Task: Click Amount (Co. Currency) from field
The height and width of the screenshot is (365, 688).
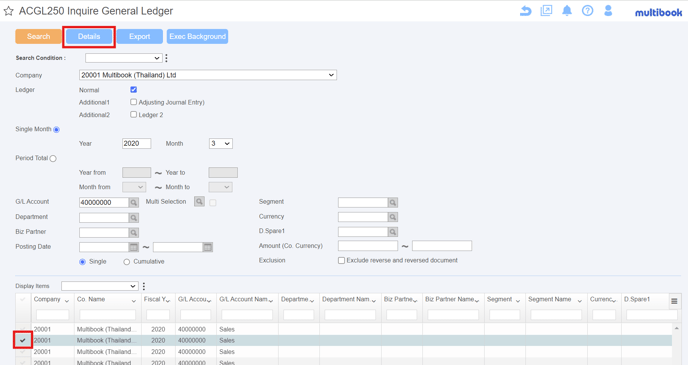Action: 368,246
